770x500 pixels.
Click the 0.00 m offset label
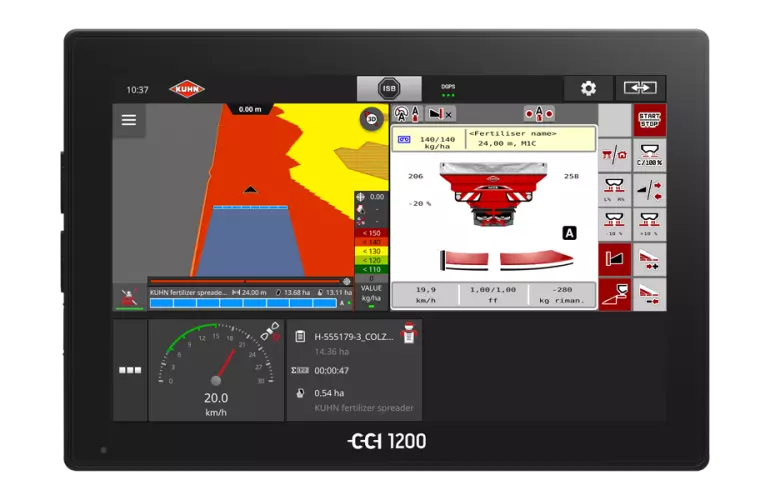(x=249, y=109)
